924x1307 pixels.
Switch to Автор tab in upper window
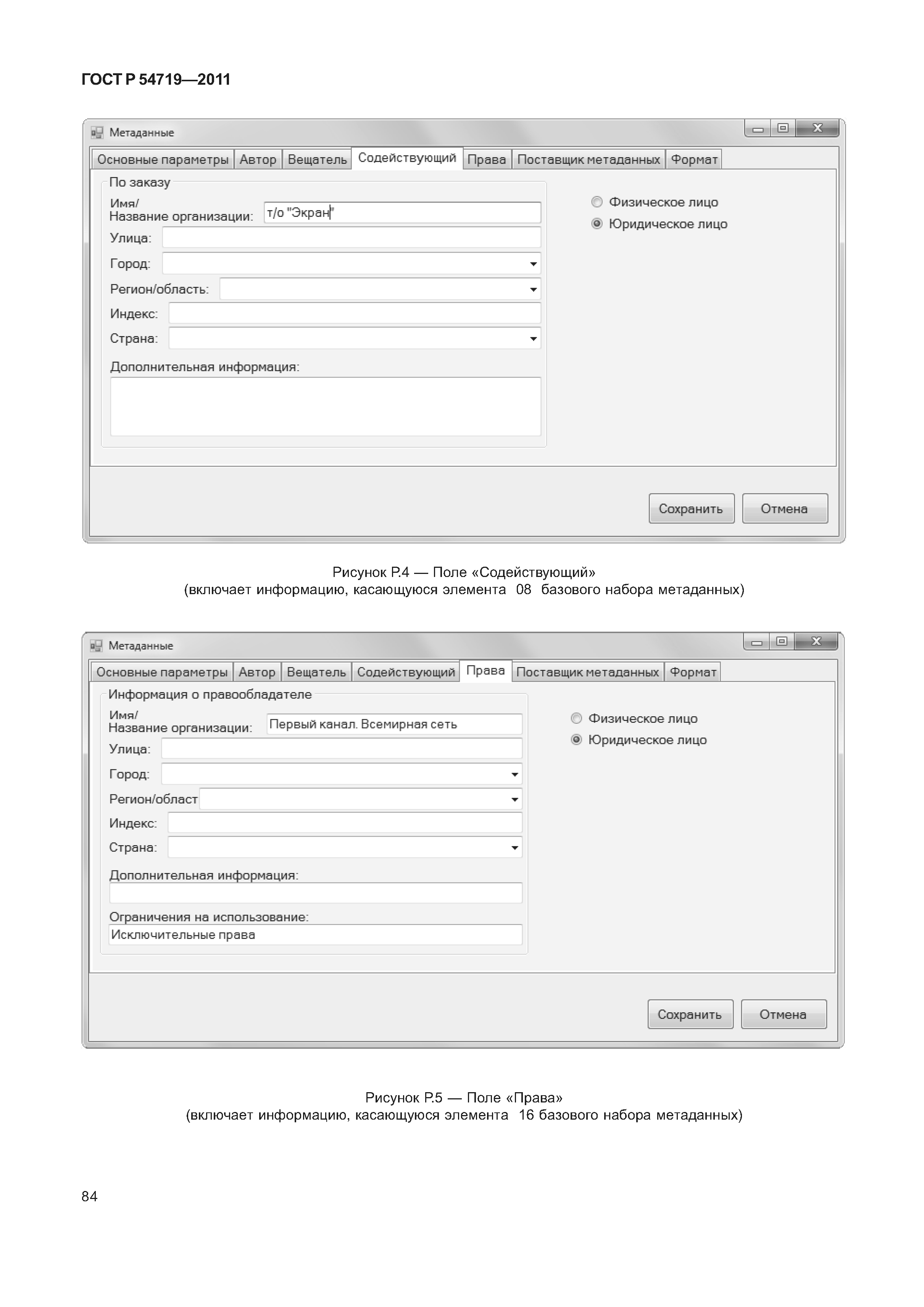click(x=258, y=160)
